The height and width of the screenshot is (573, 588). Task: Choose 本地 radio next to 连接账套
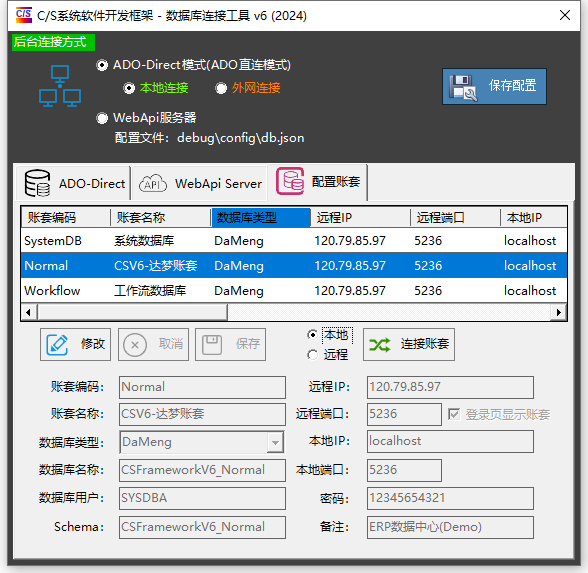click(312, 334)
